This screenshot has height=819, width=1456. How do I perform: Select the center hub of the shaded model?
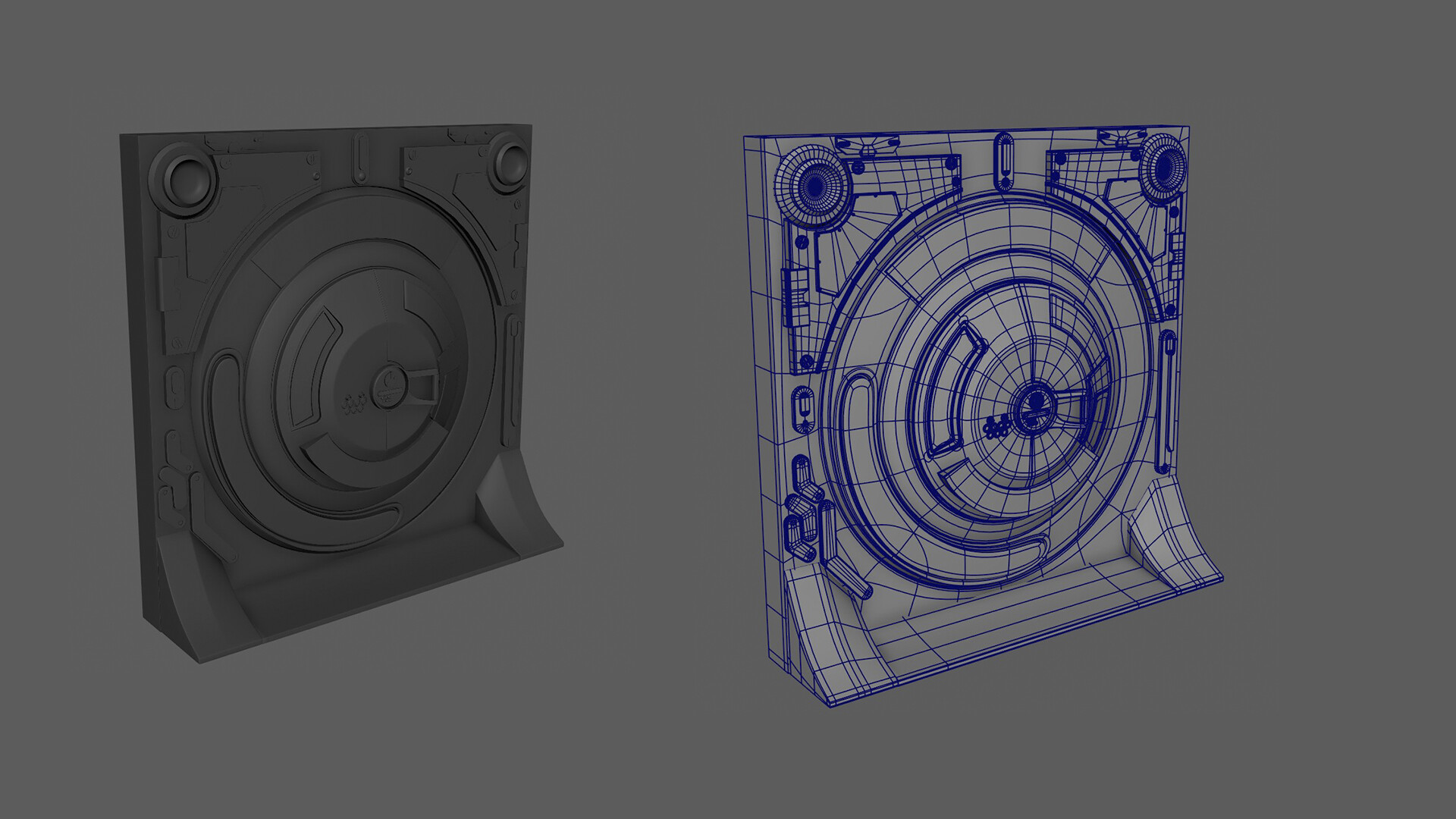tap(391, 388)
